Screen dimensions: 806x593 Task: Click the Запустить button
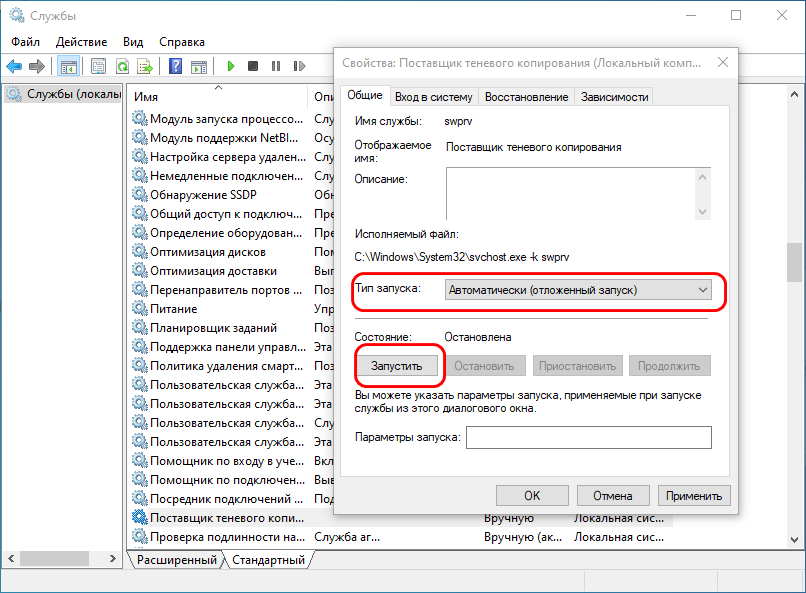(397, 366)
